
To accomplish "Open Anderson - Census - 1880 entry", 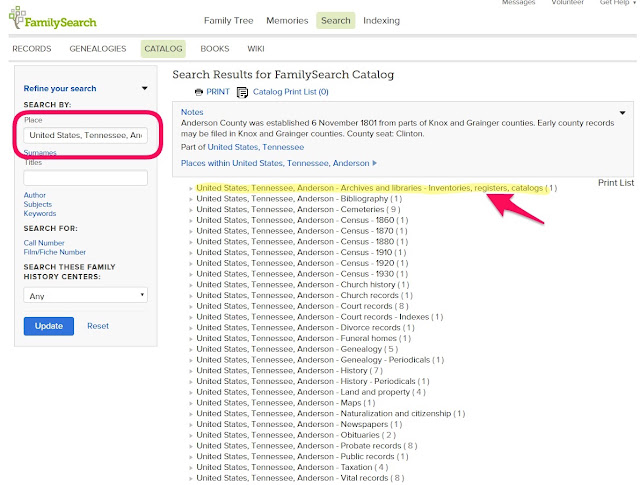I will 302,242.
